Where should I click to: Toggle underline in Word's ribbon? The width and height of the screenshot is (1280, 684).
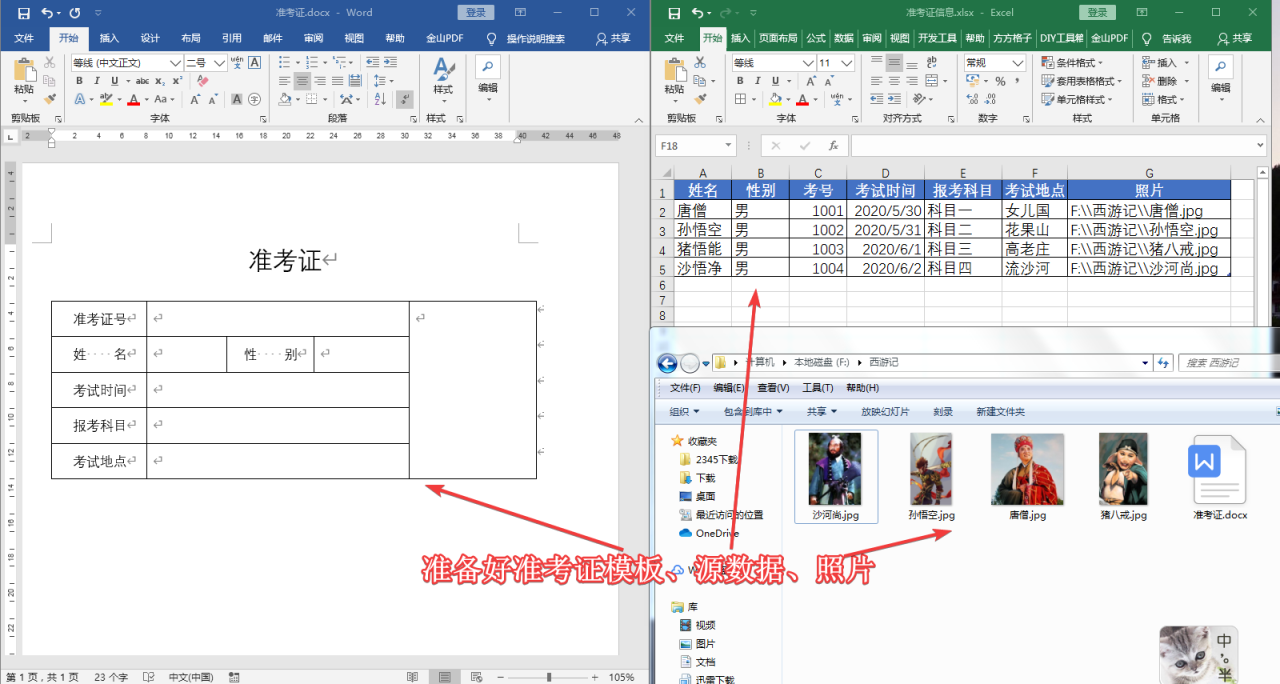click(x=115, y=81)
